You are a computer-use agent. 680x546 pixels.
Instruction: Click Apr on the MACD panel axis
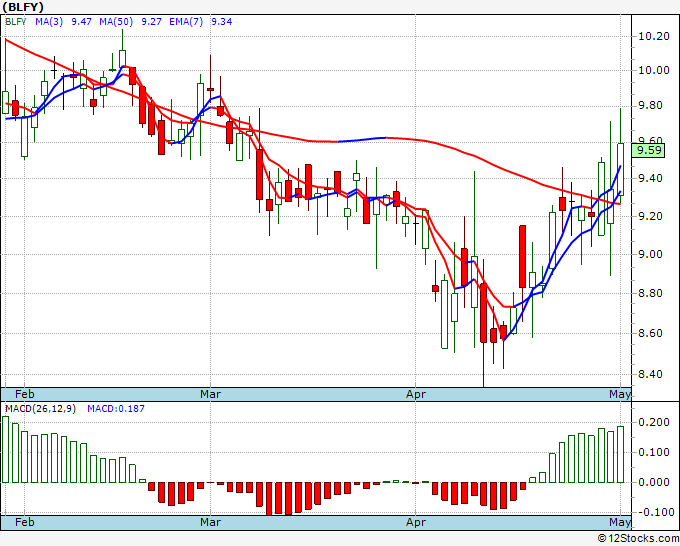pos(416,522)
